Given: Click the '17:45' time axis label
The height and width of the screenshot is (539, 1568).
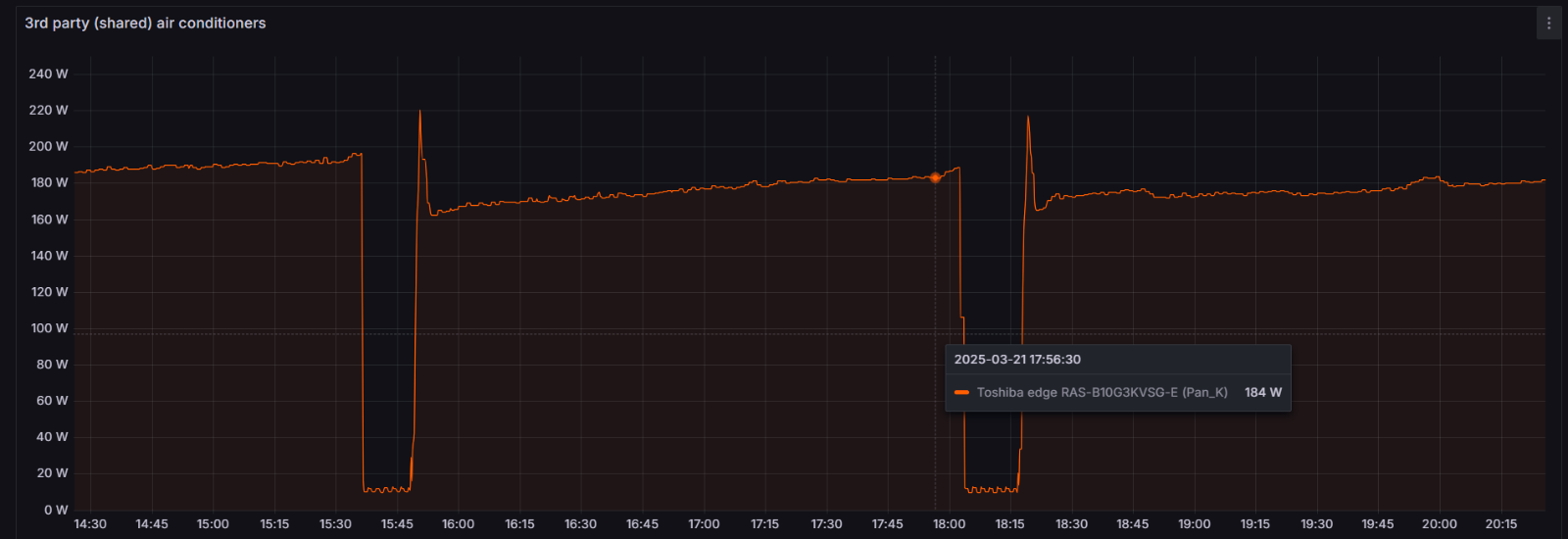Looking at the screenshot, I should tap(887, 524).
